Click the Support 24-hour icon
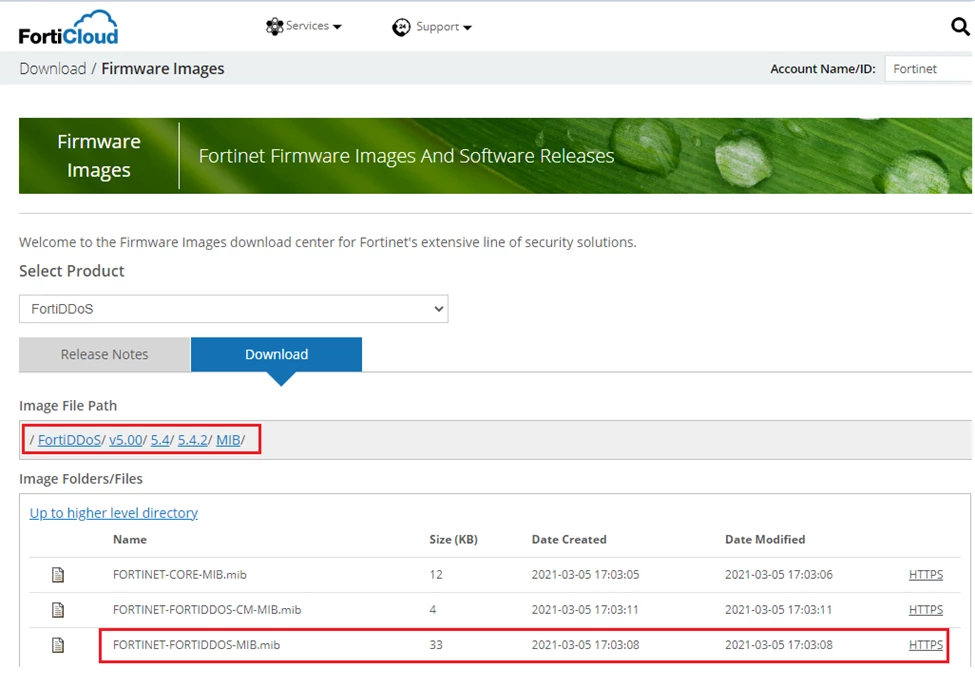Screen dimensions: 975x687 point(401,27)
